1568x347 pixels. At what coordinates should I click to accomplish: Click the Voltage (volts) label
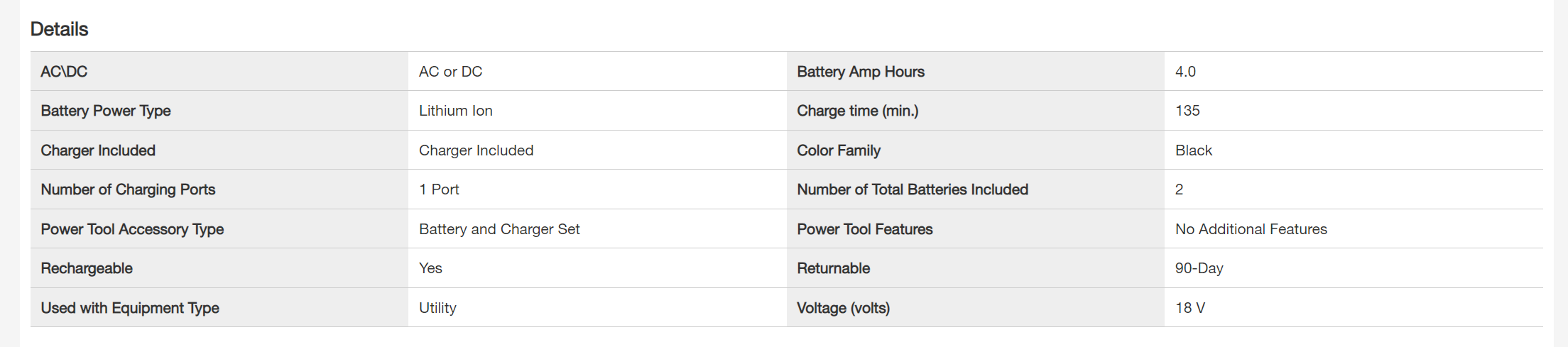[x=843, y=308]
